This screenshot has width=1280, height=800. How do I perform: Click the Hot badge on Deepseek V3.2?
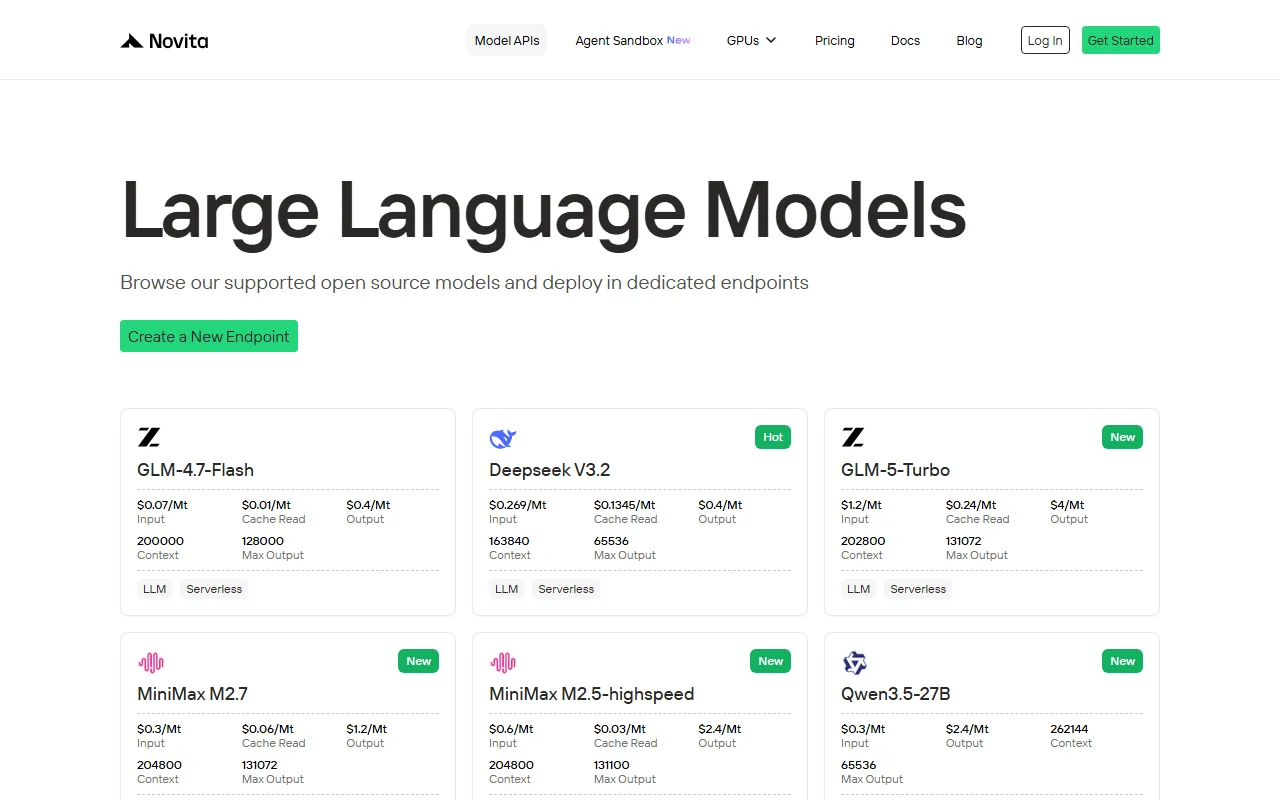772,437
